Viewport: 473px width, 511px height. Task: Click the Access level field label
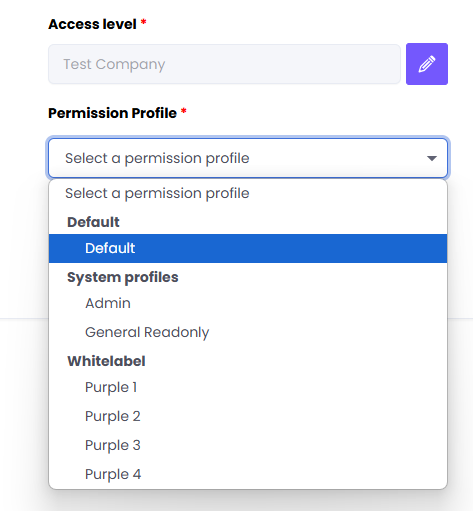92,24
